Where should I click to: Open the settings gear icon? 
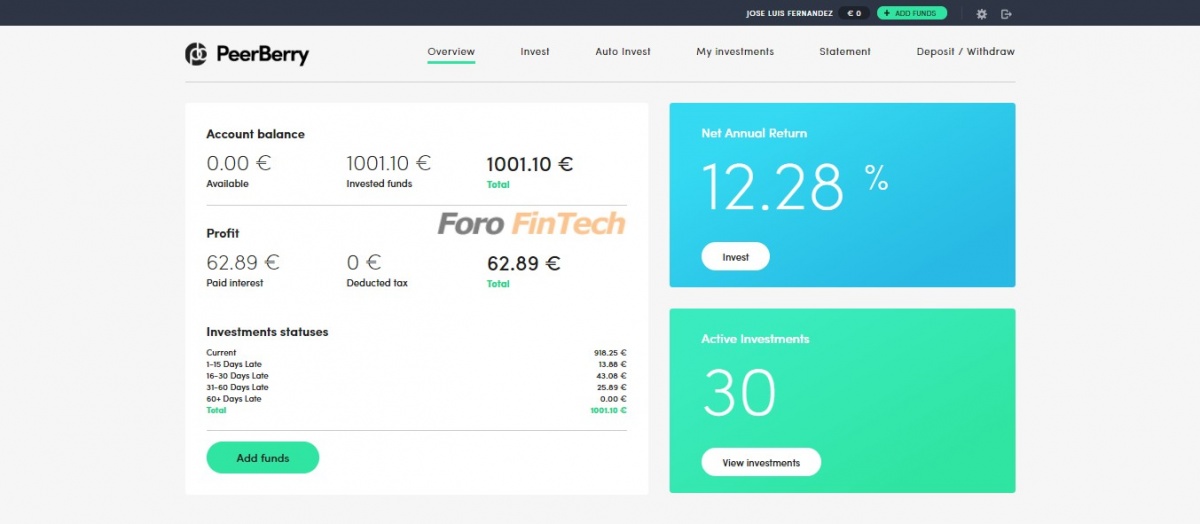point(981,14)
